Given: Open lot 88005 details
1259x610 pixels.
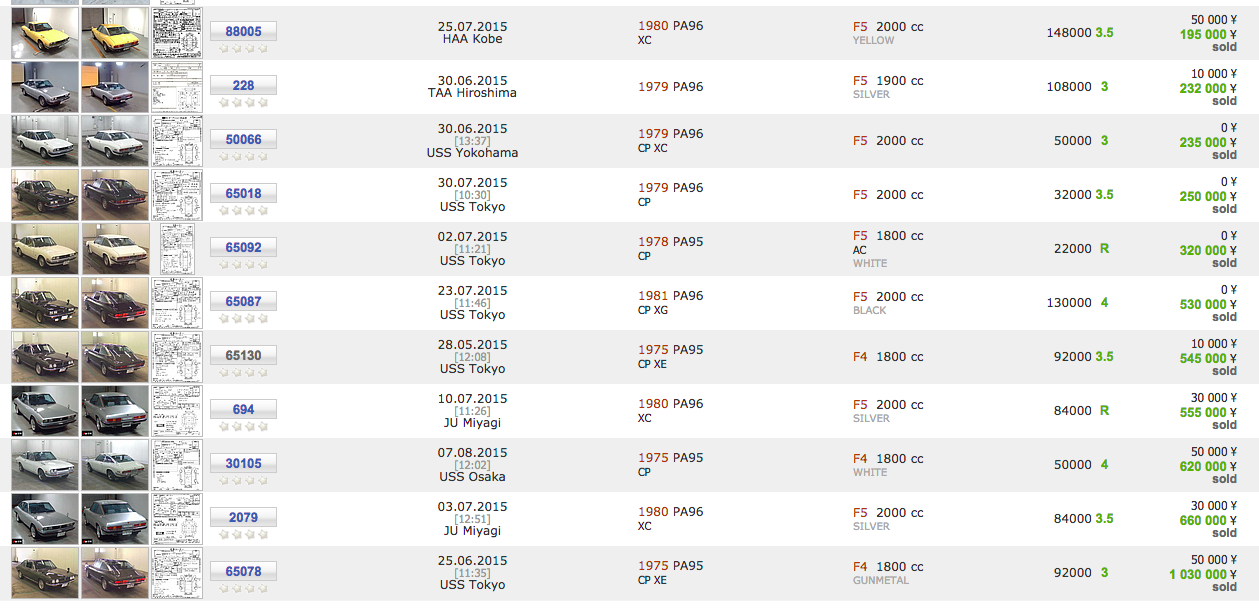Looking at the screenshot, I should click(243, 31).
